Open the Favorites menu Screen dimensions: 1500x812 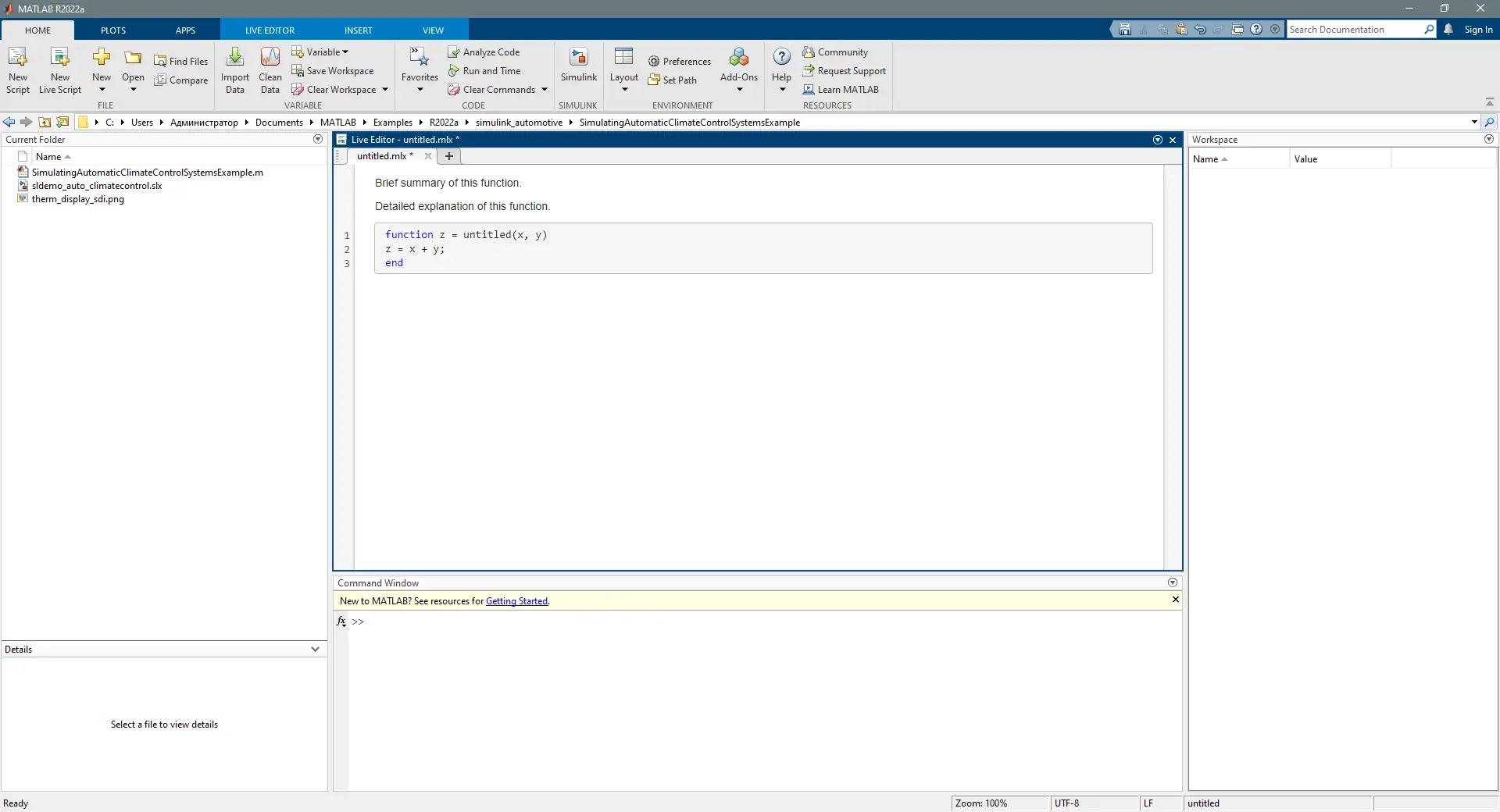(x=420, y=70)
